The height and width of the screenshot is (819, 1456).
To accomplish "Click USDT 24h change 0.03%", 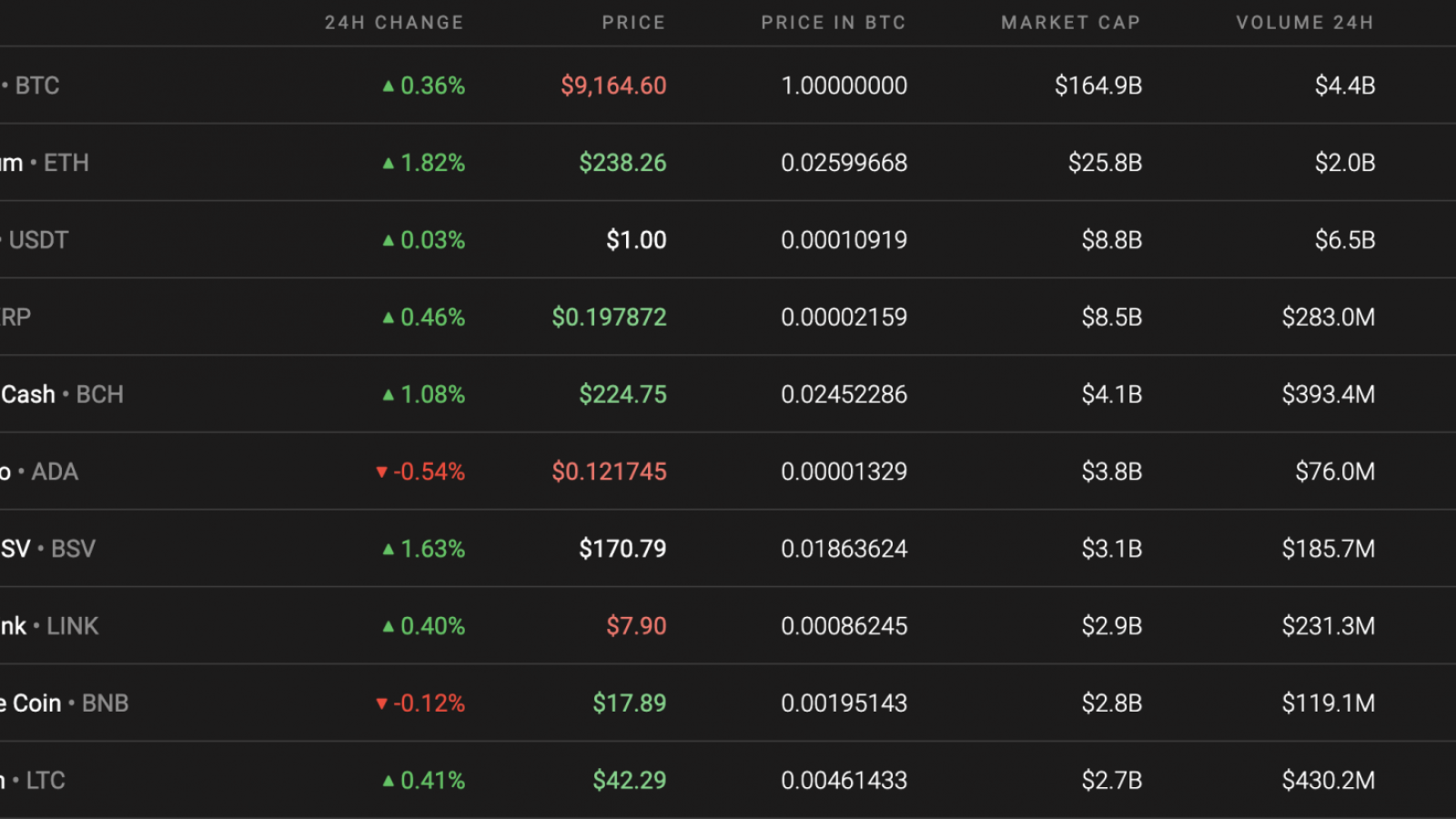I will pyautogui.click(x=424, y=240).
